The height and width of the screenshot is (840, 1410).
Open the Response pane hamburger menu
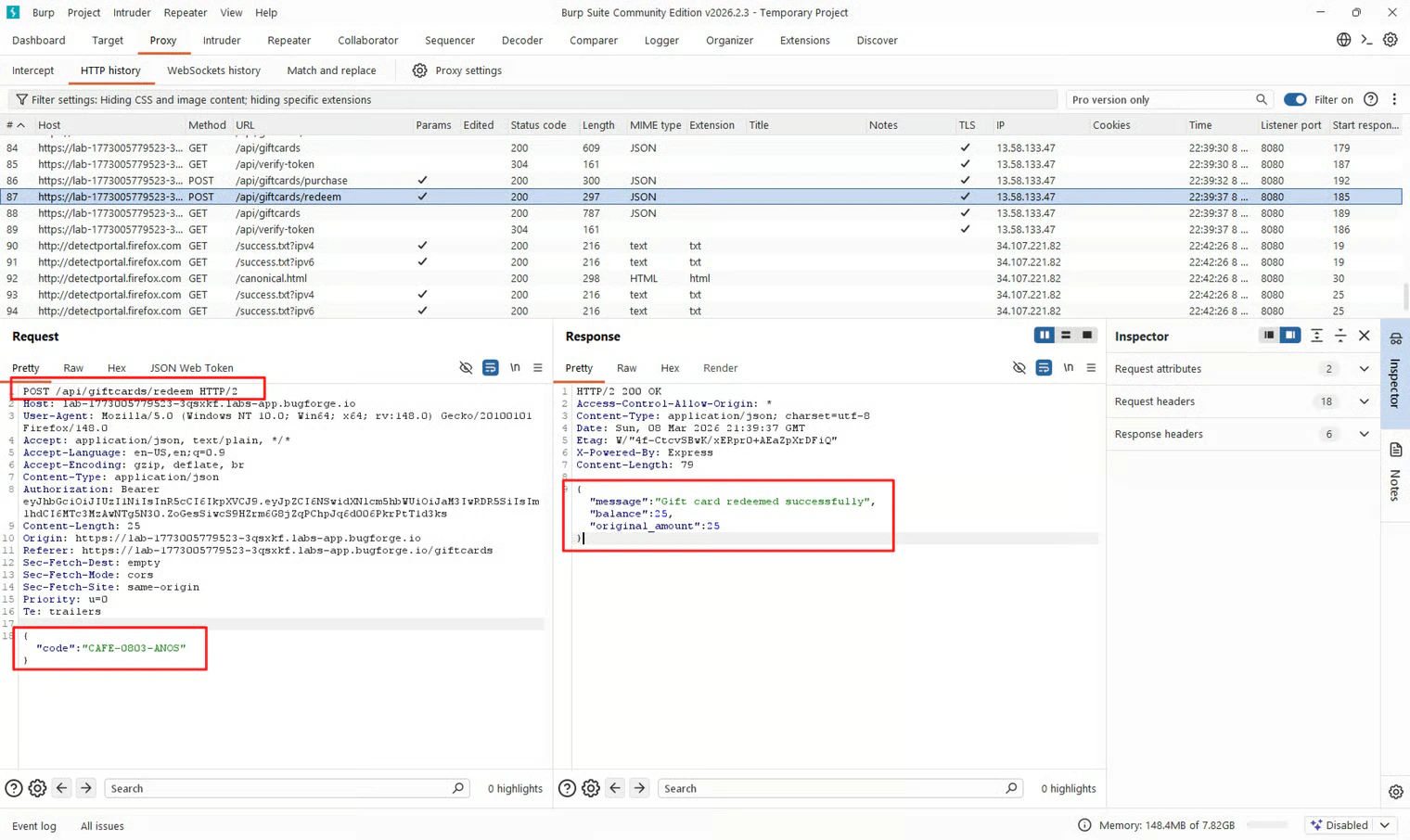(x=1091, y=368)
